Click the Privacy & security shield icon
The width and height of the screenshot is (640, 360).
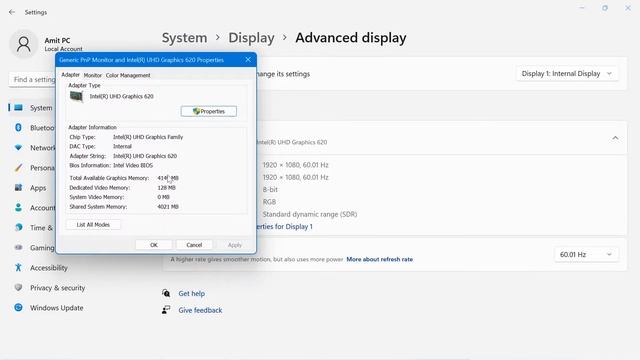coord(18,288)
